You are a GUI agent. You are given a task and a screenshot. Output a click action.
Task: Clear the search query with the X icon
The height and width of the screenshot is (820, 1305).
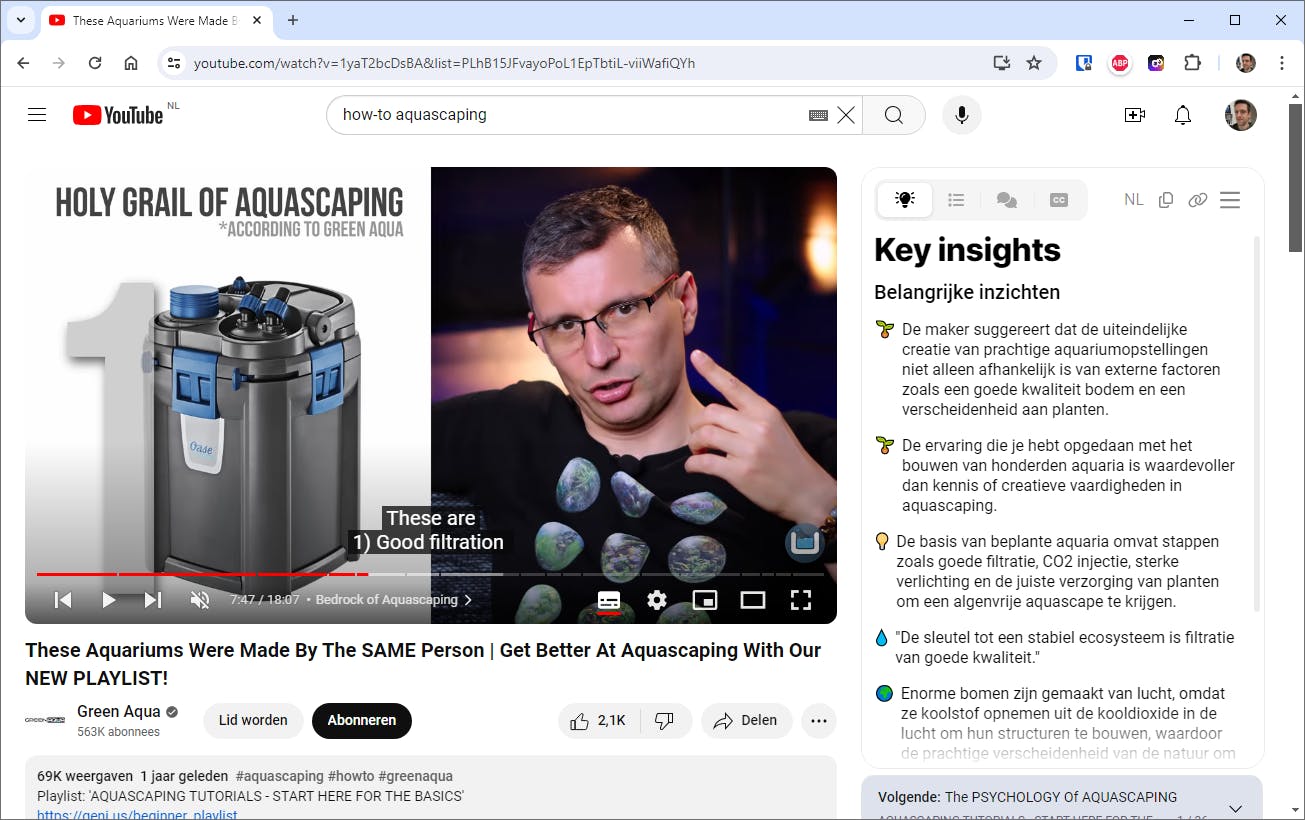(x=846, y=115)
